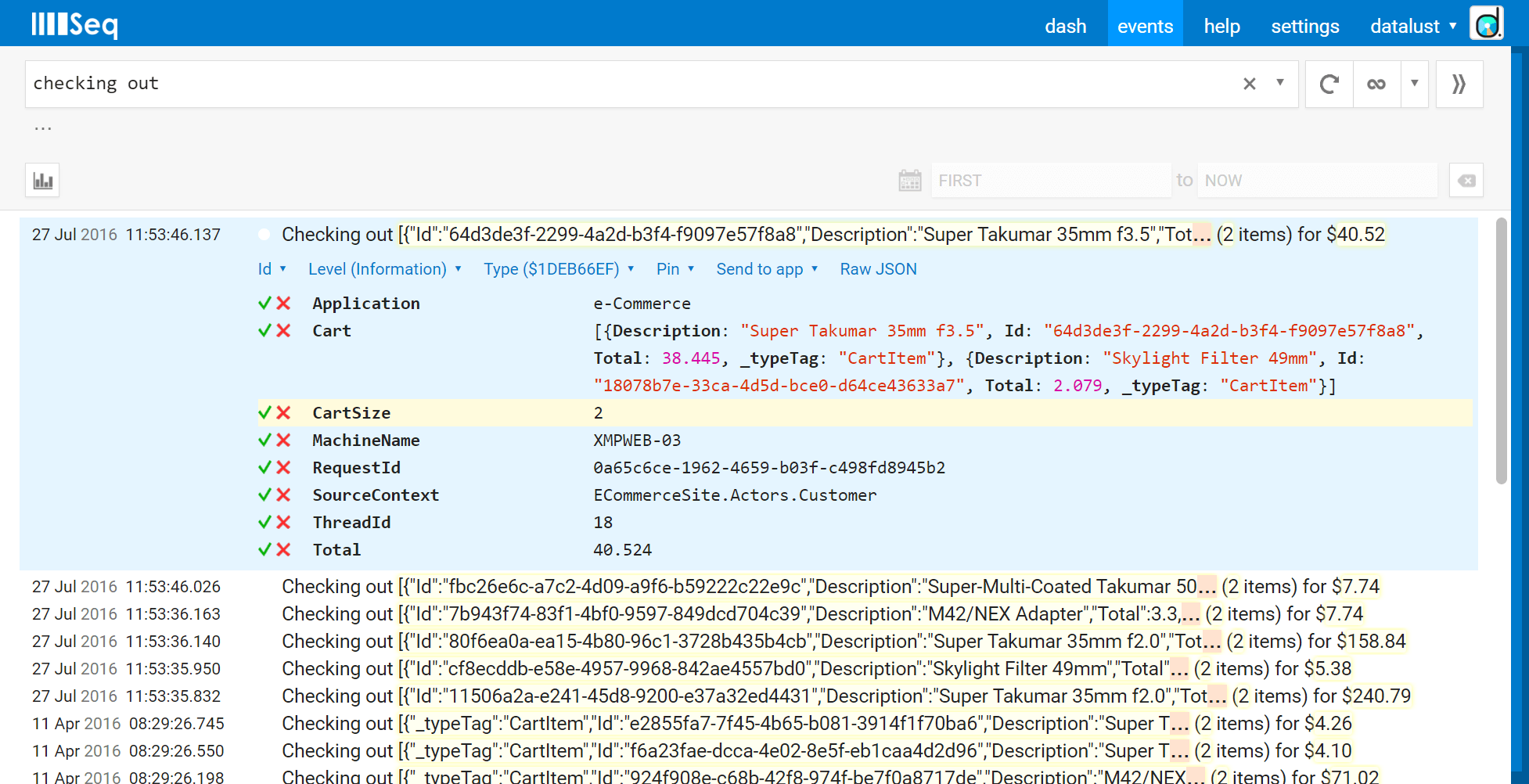Open the search history dropdown arrow
The image size is (1529, 784).
(x=1280, y=82)
